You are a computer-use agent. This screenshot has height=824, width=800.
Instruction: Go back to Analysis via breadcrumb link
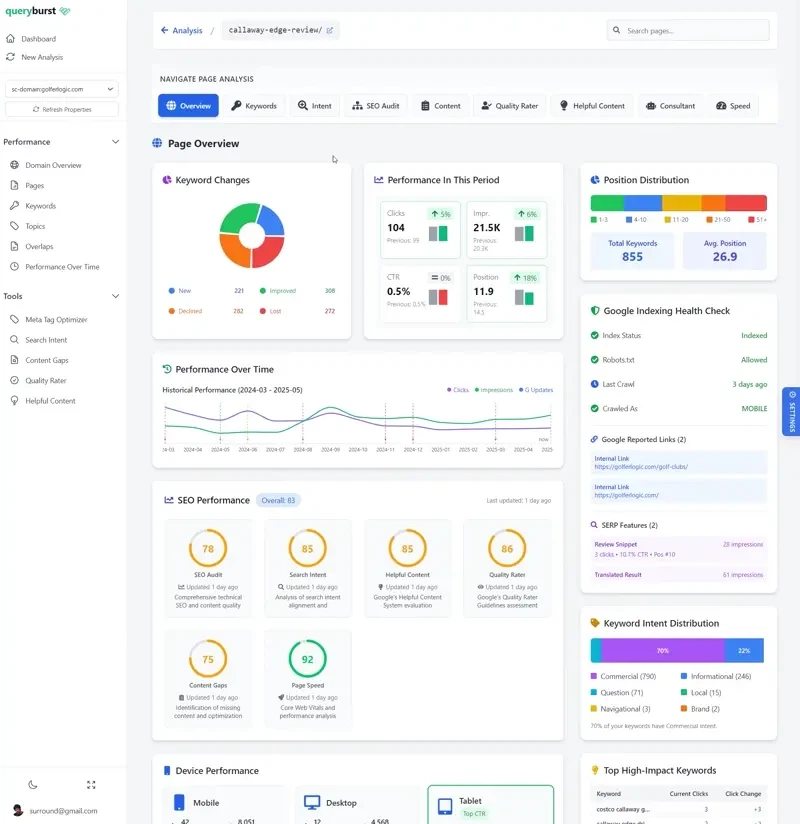(x=181, y=30)
